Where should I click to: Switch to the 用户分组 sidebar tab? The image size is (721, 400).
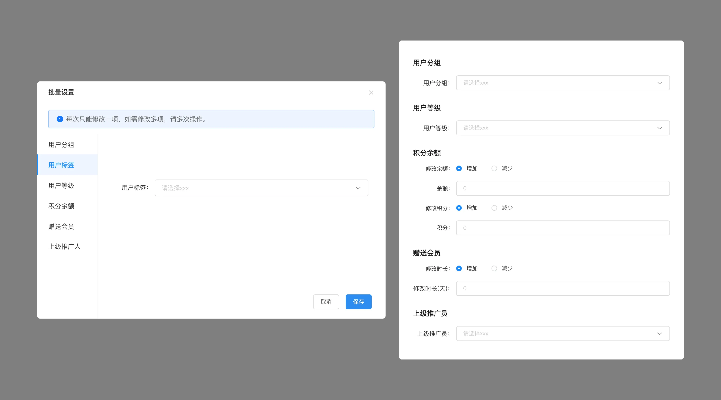coord(61,145)
